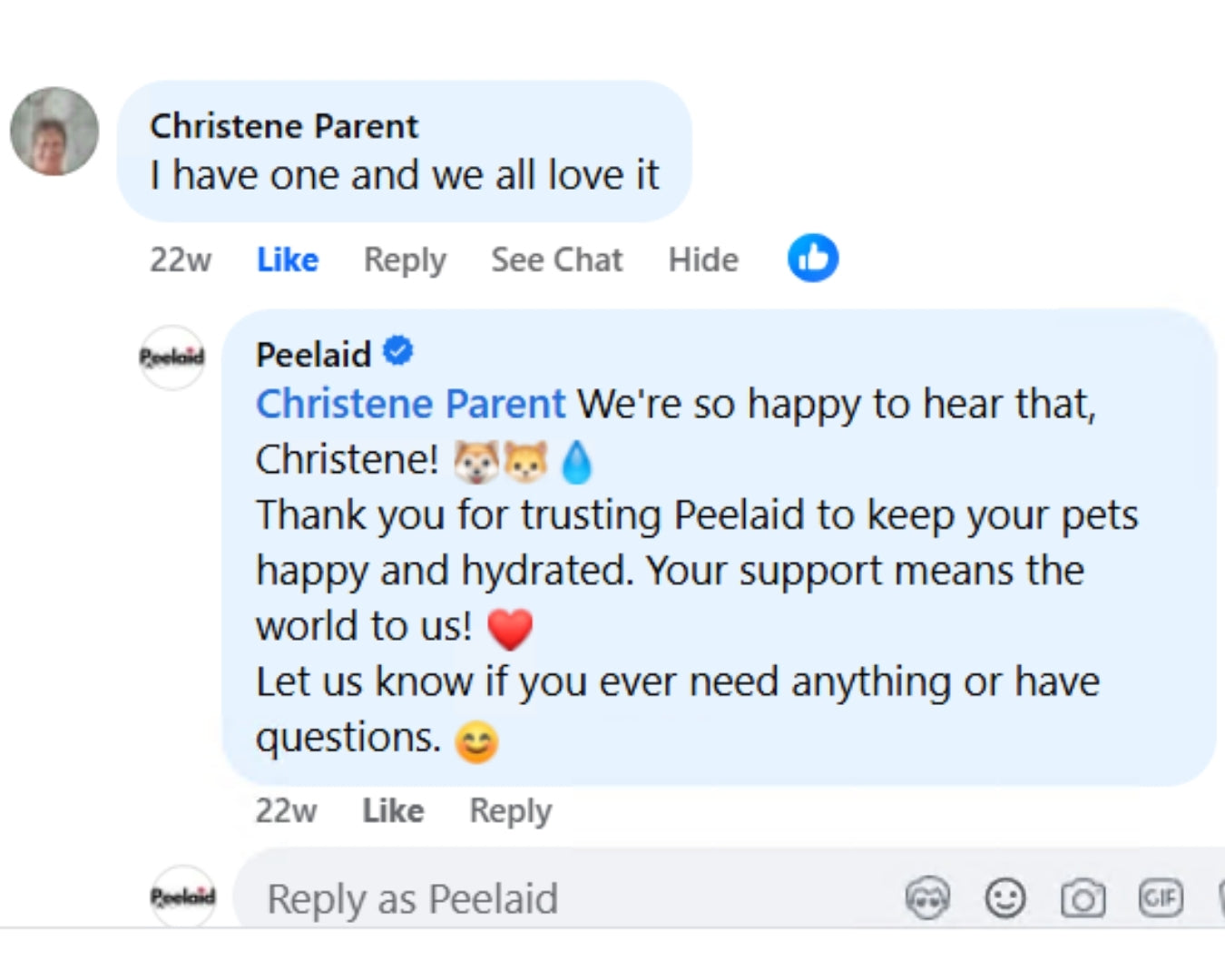Open Christene Parent's profile picture
1225x980 pixels.
pyautogui.click(x=54, y=132)
